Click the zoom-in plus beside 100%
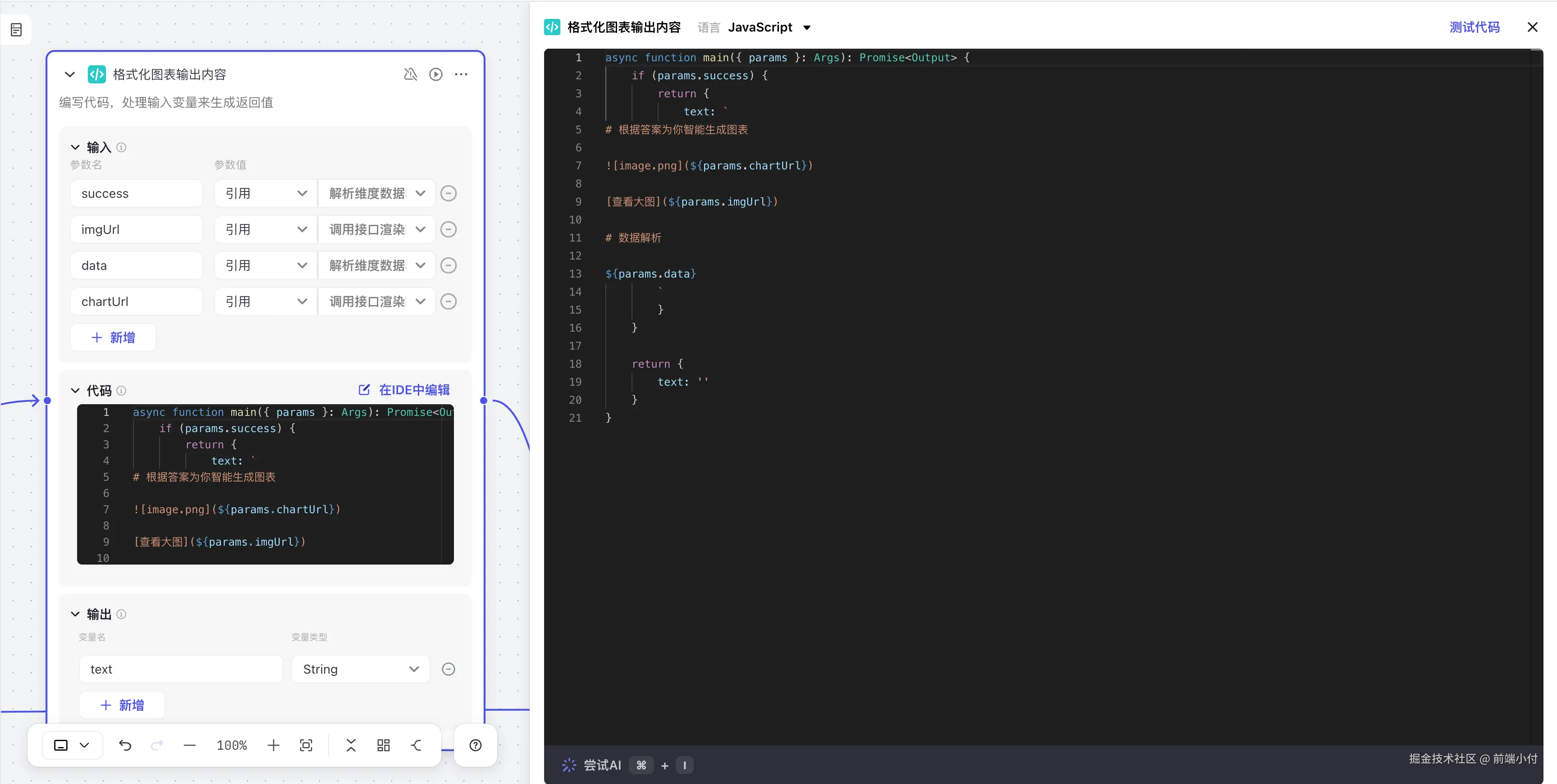1557x784 pixels. [273, 745]
